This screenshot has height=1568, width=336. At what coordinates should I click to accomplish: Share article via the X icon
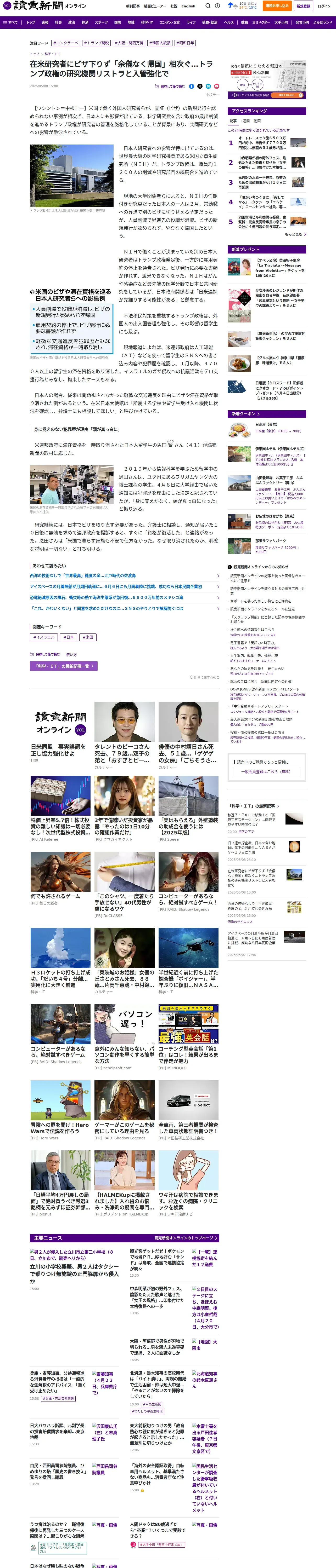click(x=199, y=87)
